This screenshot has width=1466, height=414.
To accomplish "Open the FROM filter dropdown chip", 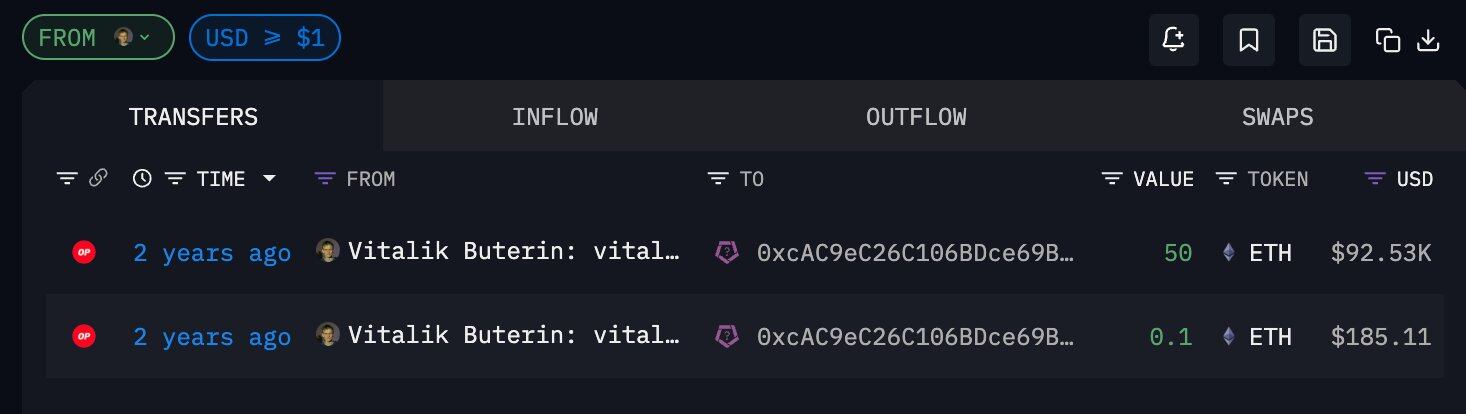I will coord(98,38).
